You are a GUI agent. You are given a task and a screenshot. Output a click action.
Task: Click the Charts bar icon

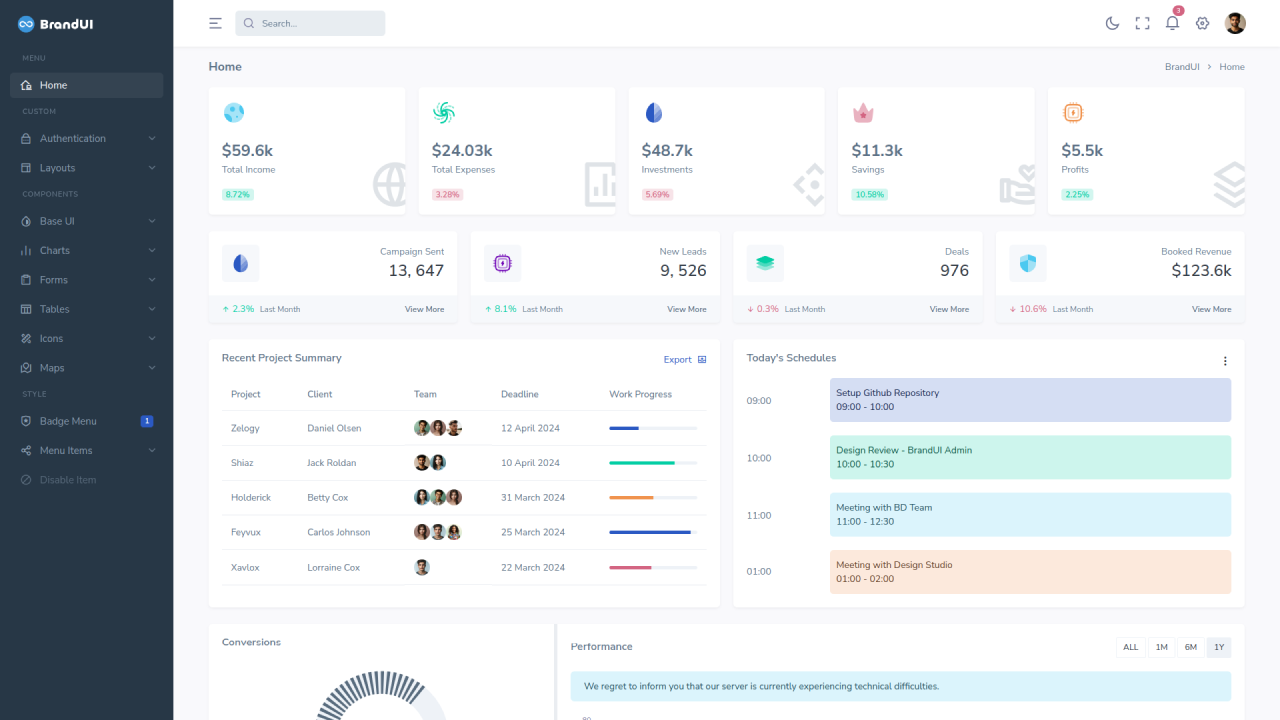[x=27, y=251]
